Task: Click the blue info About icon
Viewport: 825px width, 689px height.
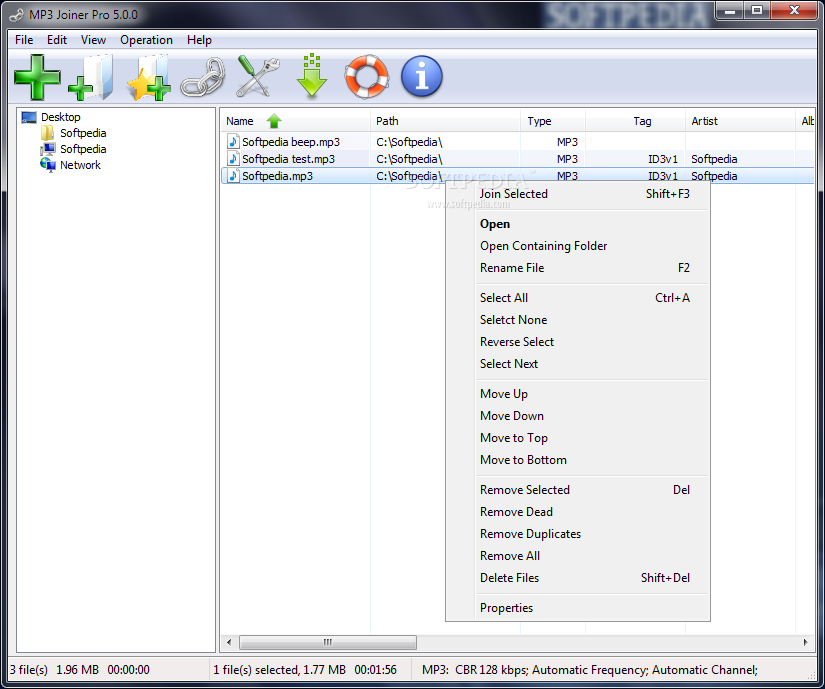Action: pos(422,77)
